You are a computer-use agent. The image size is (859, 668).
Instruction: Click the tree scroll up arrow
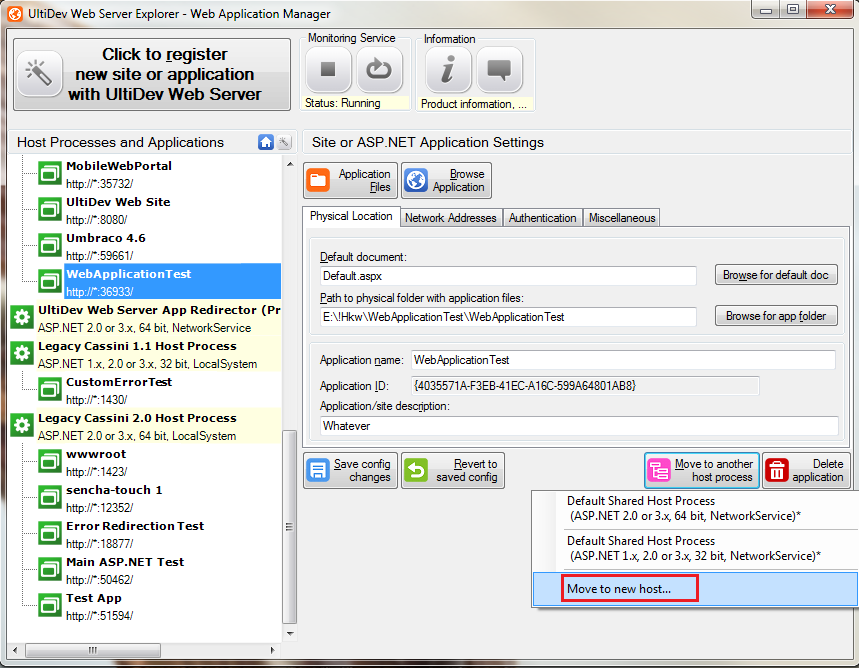tap(290, 164)
